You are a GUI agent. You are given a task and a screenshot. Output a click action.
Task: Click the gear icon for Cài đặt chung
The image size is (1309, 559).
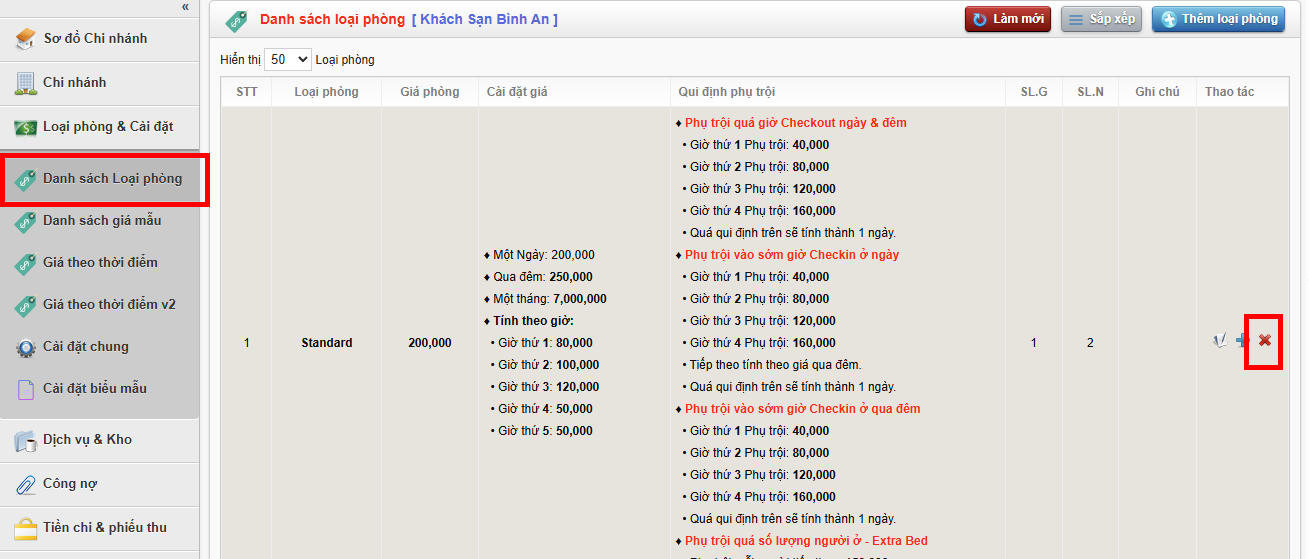[25, 347]
